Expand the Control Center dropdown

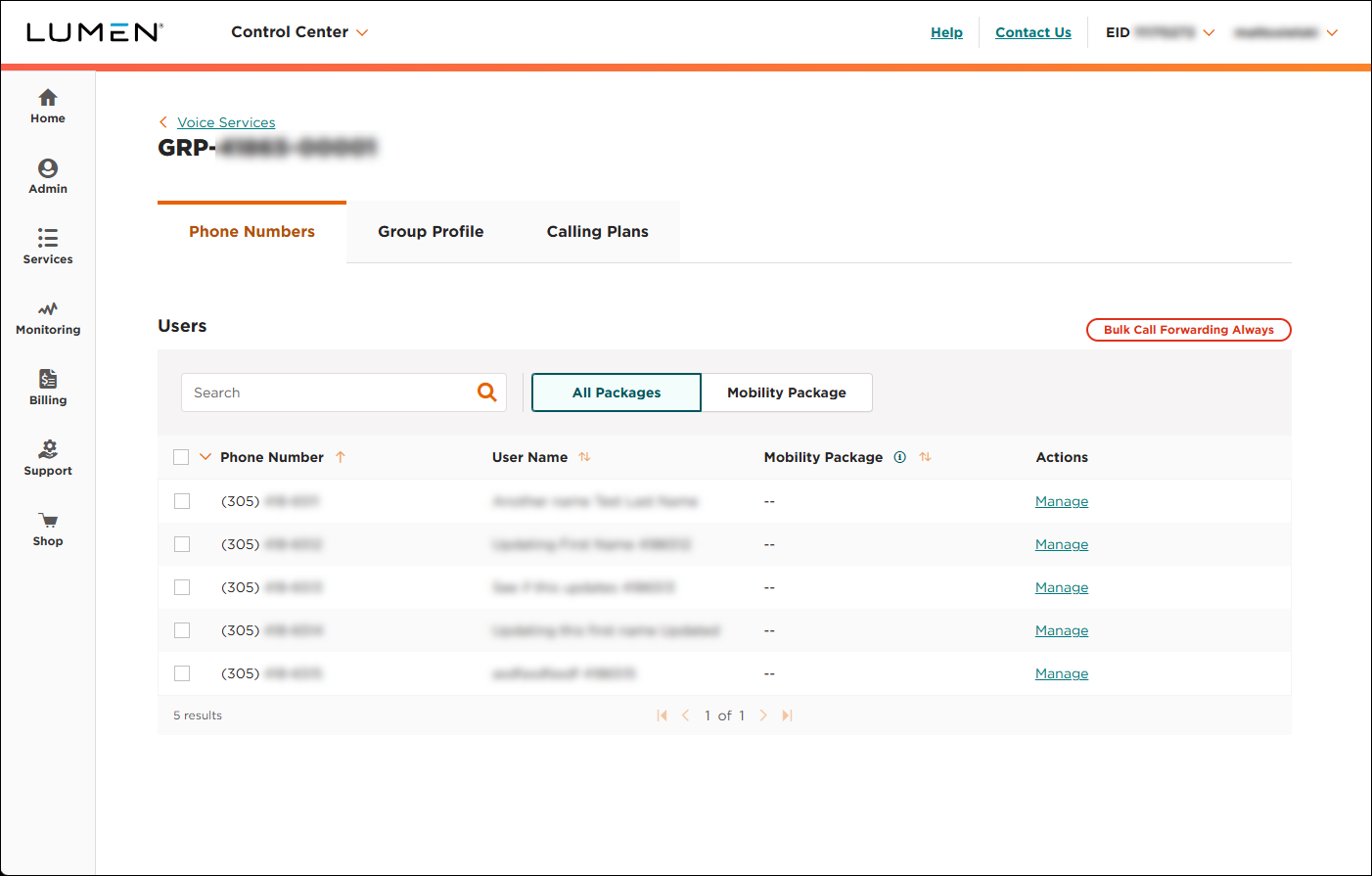299,32
